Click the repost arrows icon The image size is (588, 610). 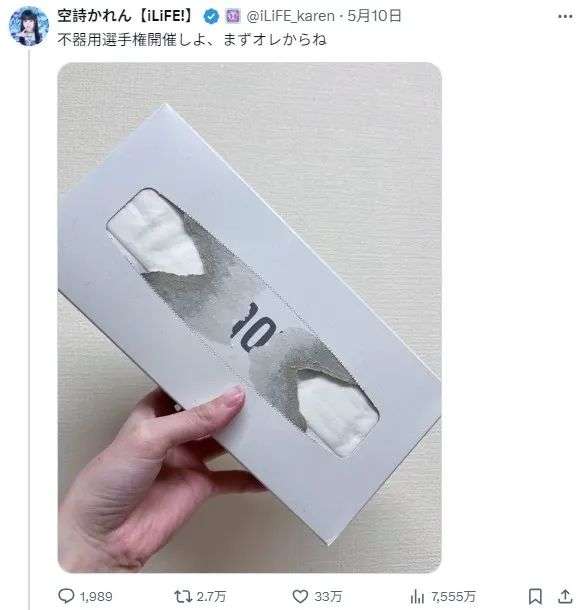point(182,596)
